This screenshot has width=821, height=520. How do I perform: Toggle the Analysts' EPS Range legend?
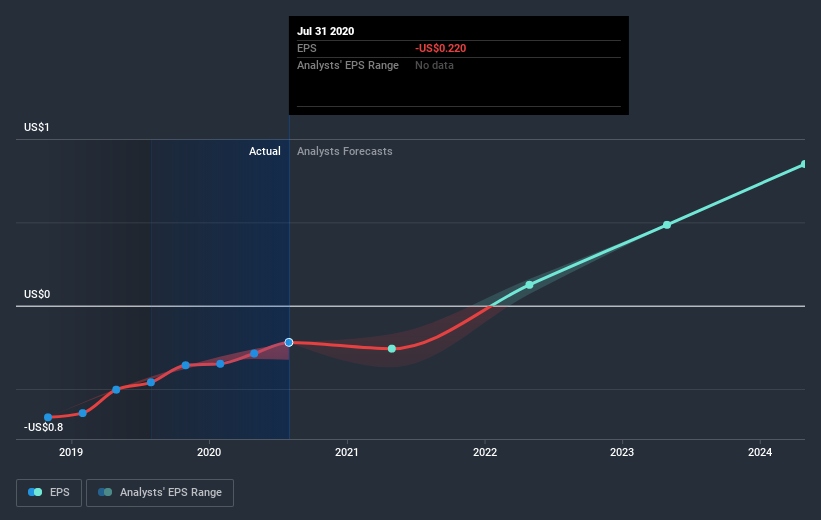click(x=160, y=492)
